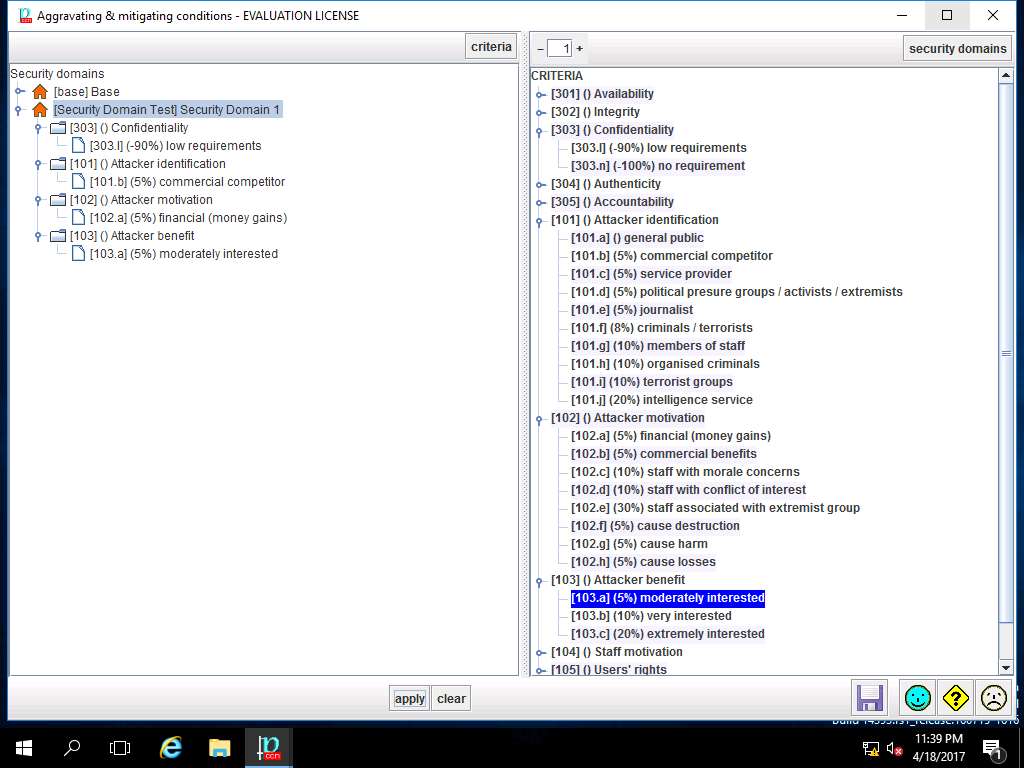Launch Internet Explorer from taskbar
Screen dimensions: 1024x768
[x=170, y=748]
